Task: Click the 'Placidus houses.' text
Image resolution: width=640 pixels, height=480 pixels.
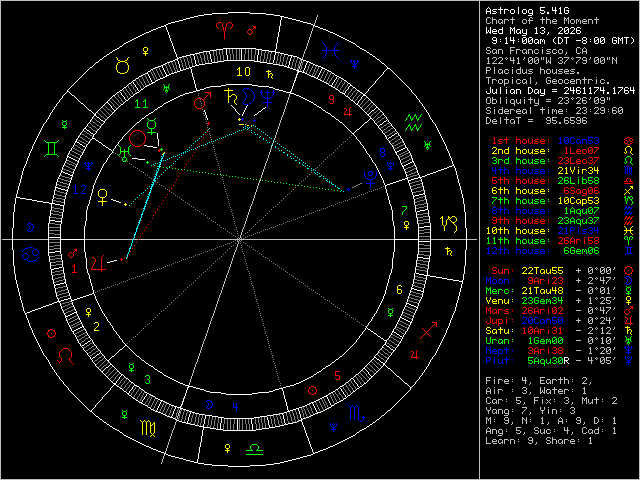Action: pyautogui.click(x=533, y=71)
